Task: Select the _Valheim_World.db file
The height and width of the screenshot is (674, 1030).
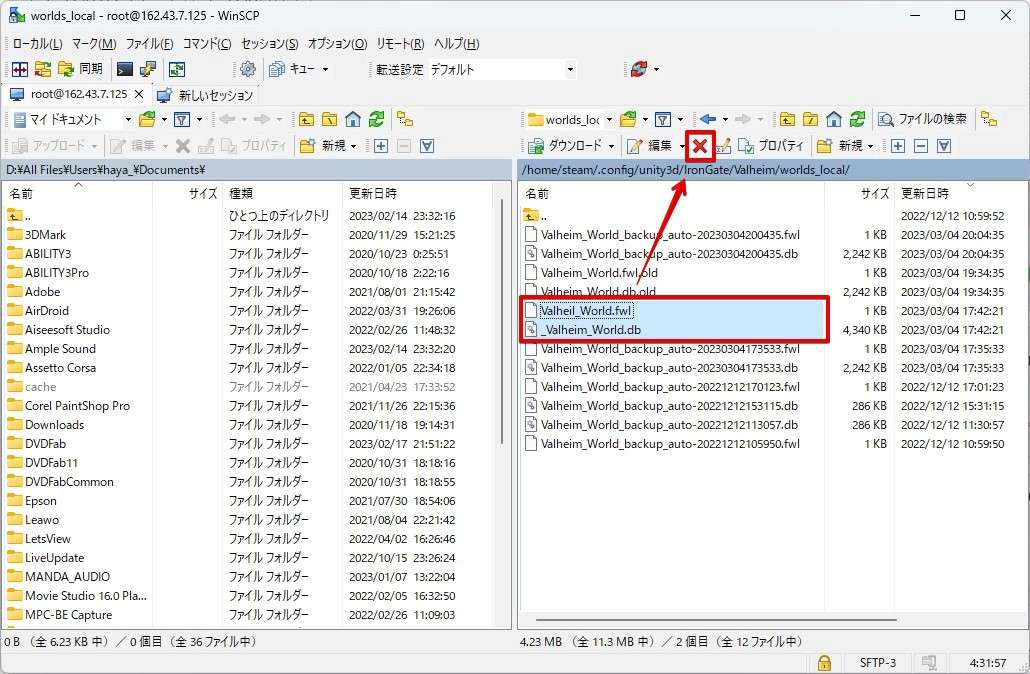Action: tap(591, 330)
